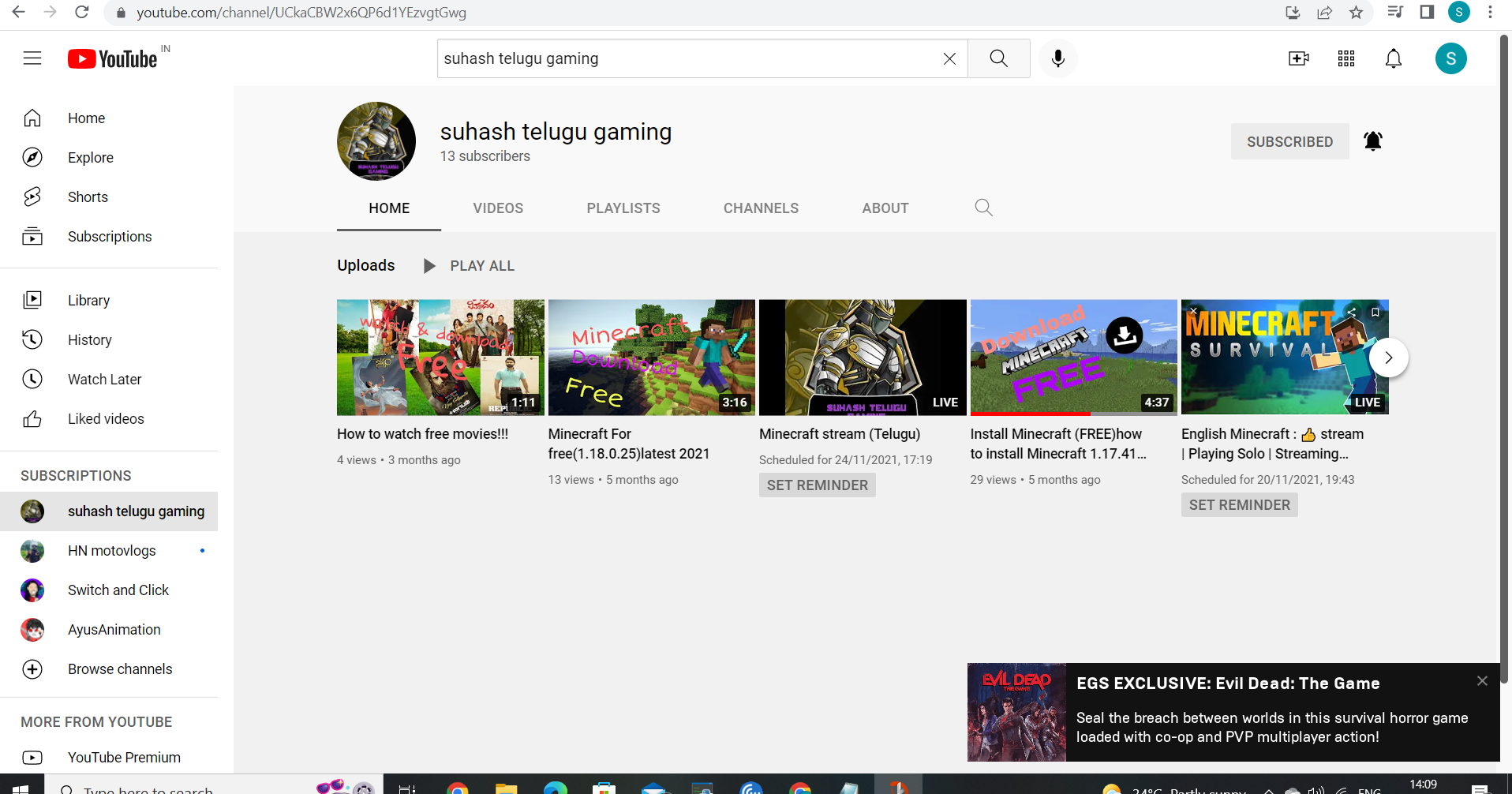Open Install Minecraft FREE thumbnail
The height and width of the screenshot is (794, 1512).
1074,358
